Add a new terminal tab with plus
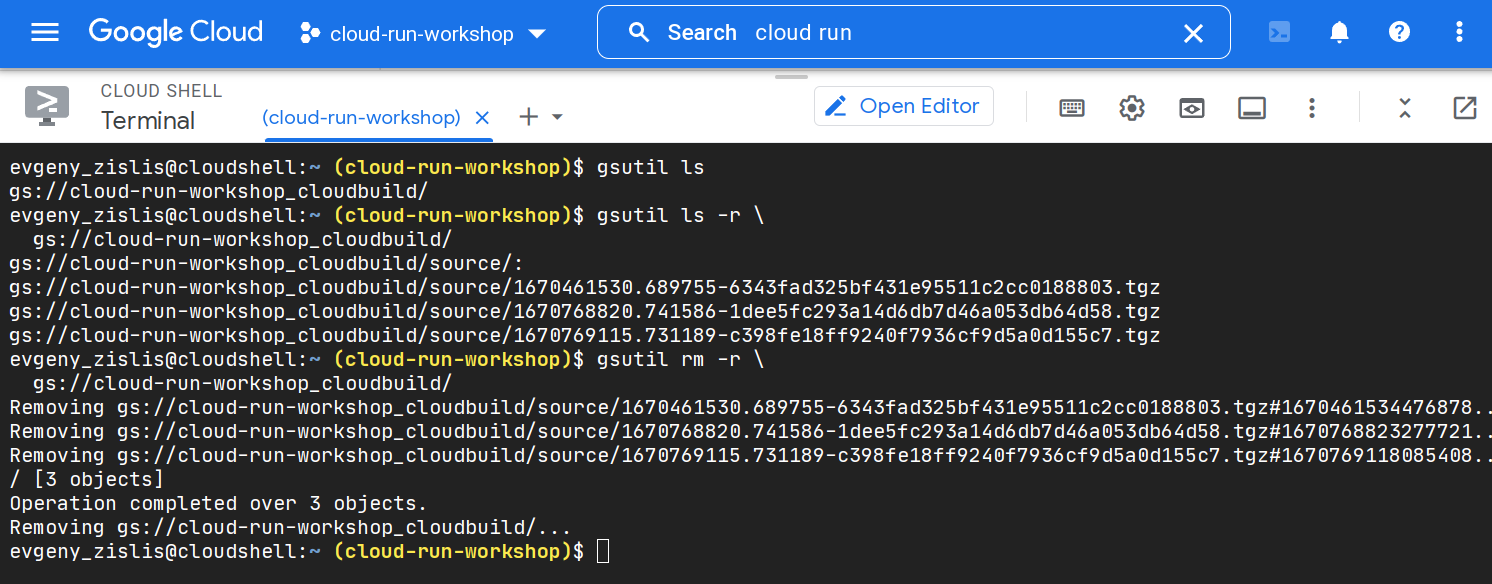This screenshot has height=584, width=1492. click(x=528, y=117)
